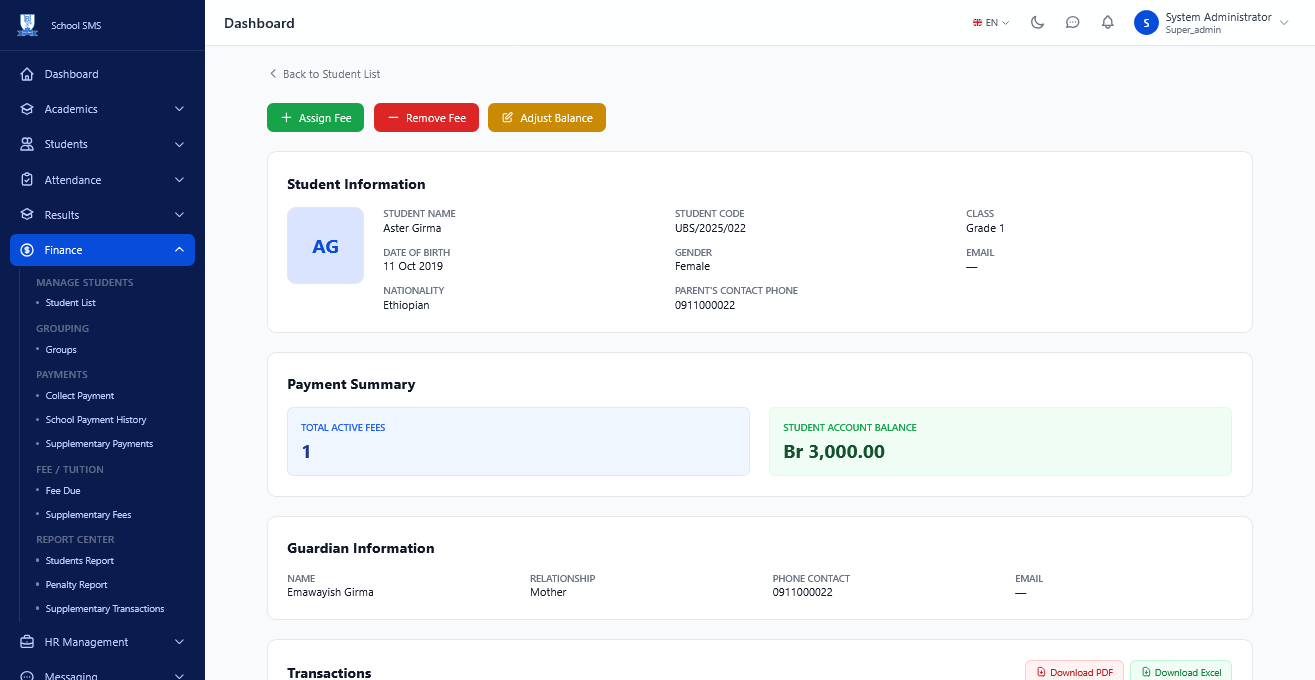Open School Payment History
The width and height of the screenshot is (1315, 680).
click(96, 420)
